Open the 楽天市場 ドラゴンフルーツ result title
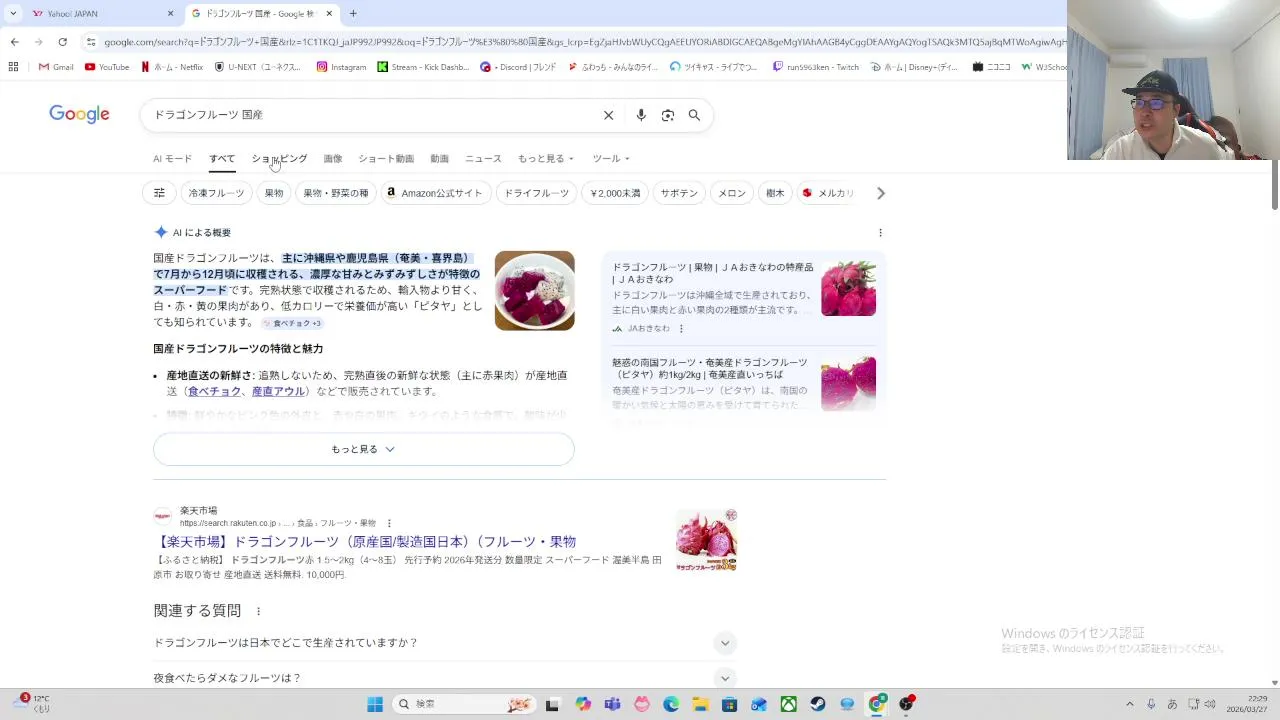Image resolution: width=1280 pixels, height=720 pixels. pyautogui.click(x=365, y=541)
